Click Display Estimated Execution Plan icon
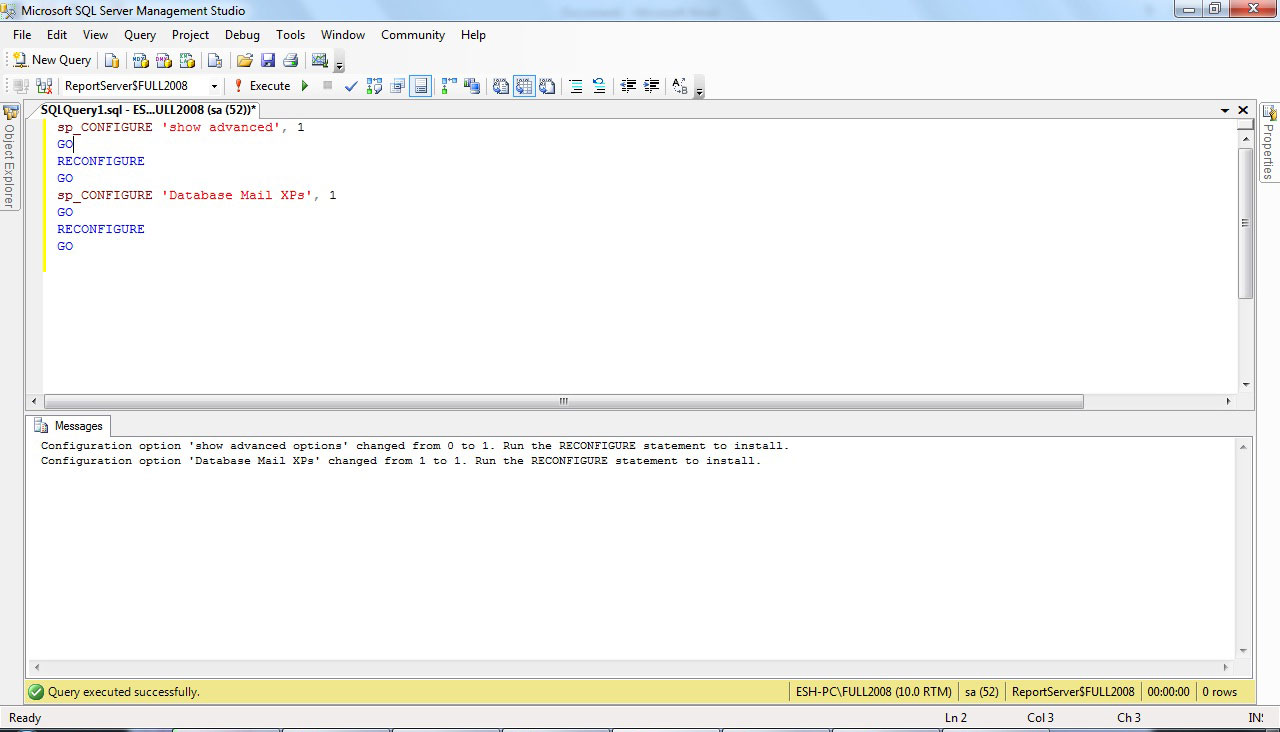The width and height of the screenshot is (1280, 732). coord(374,86)
